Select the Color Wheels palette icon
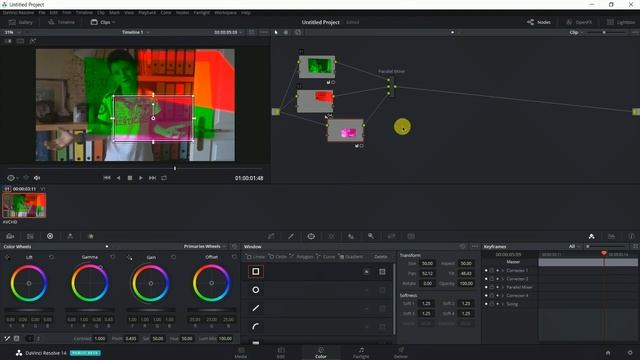Image resolution: width=640 pixels, height=360 pixels. tap(50, 236)
